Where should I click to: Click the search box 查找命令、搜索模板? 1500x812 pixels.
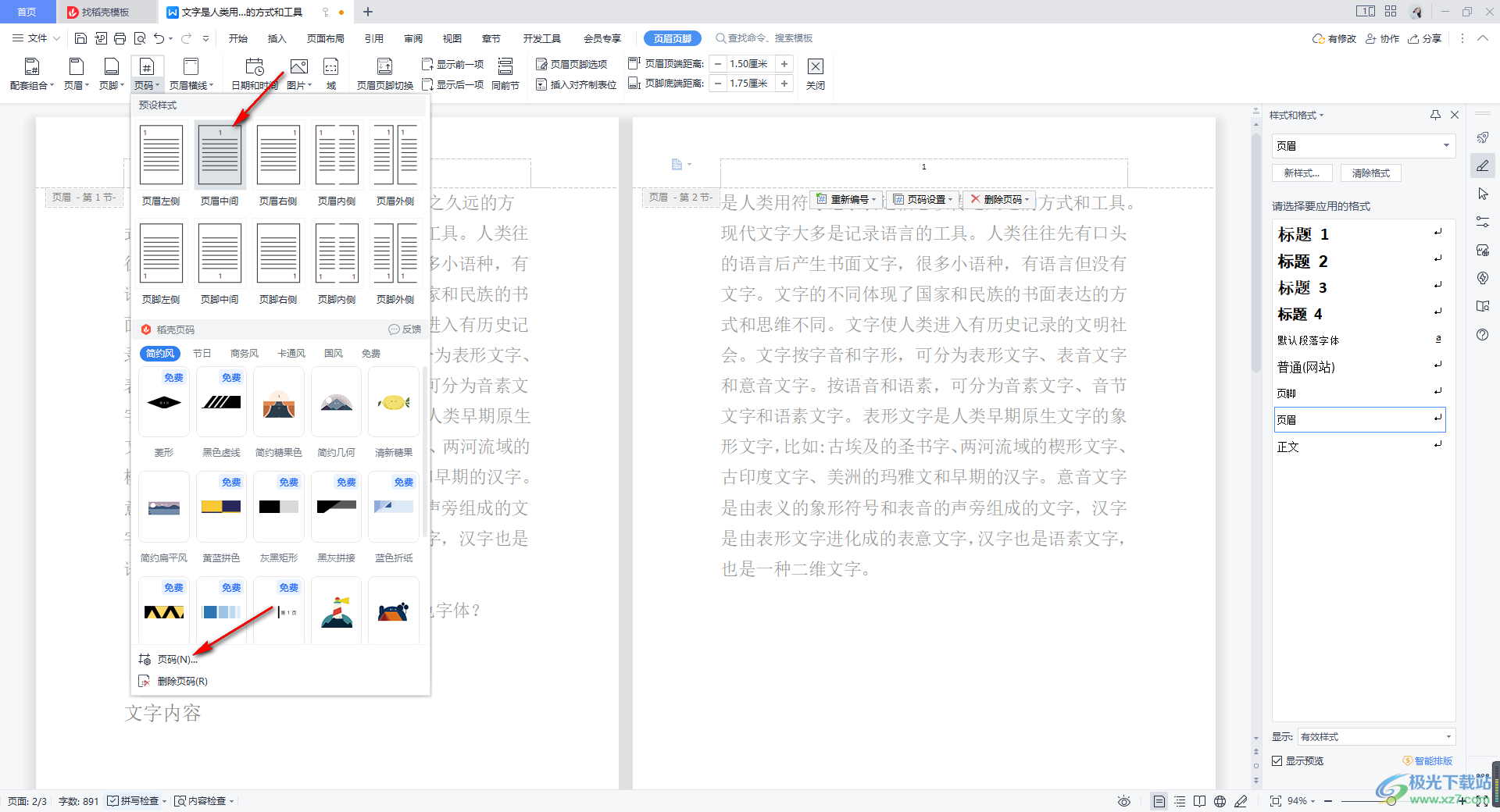(763, 38)
